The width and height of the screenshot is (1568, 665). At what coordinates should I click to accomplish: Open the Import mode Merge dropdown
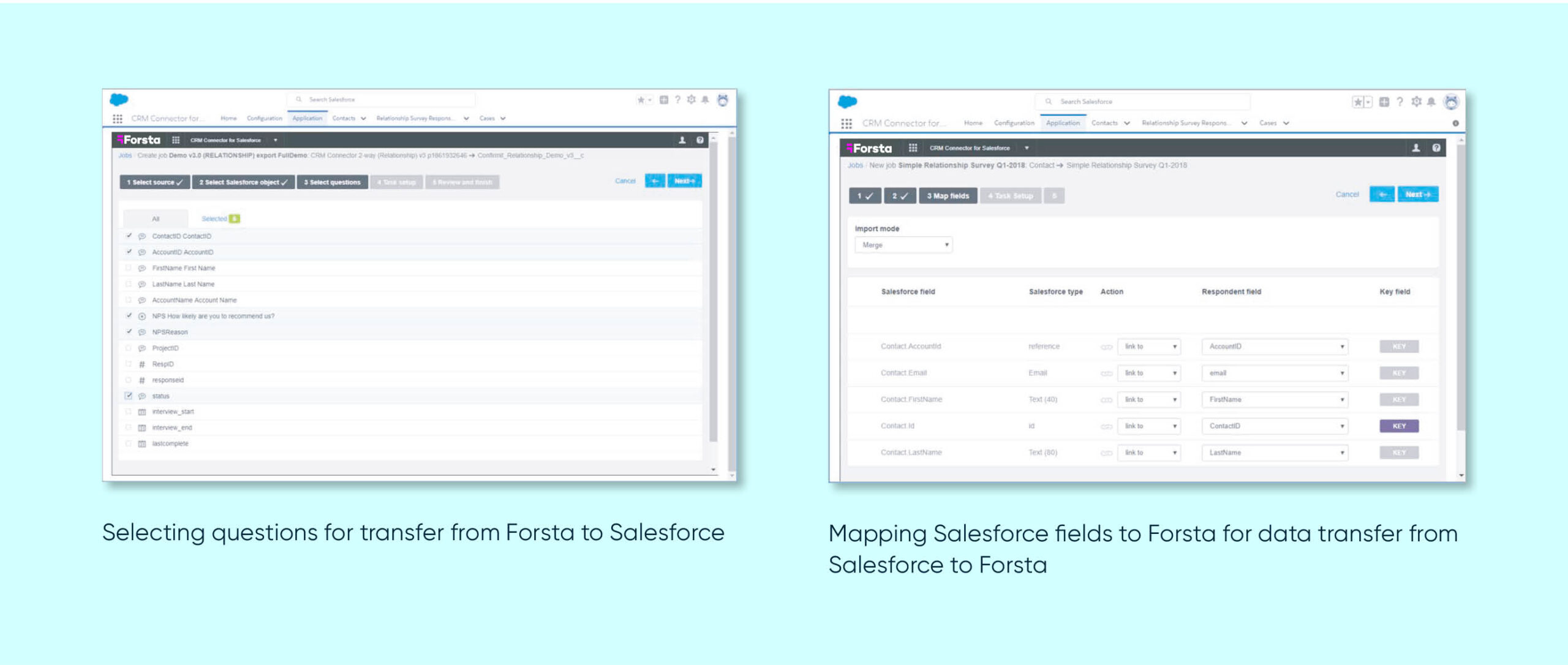coord(903,245)
